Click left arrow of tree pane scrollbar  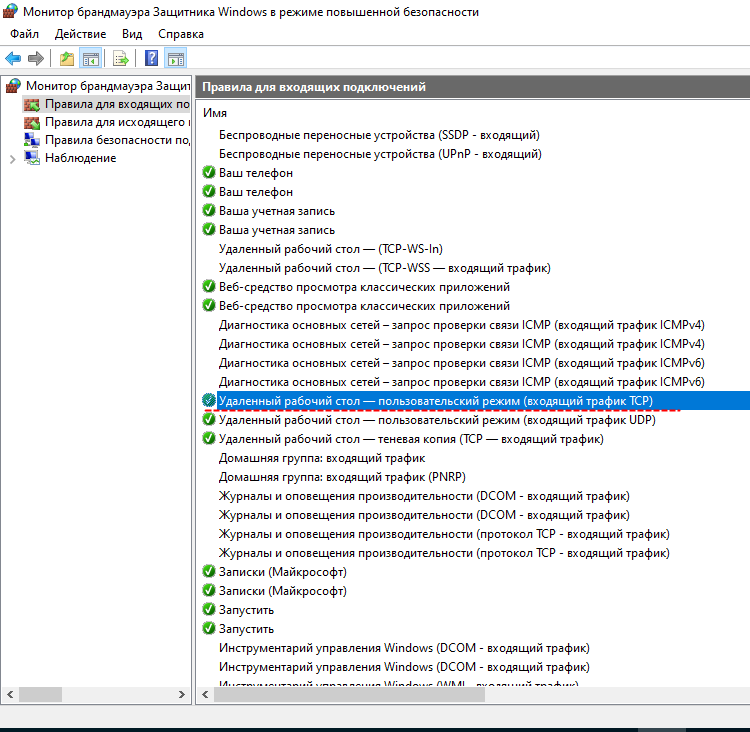click(10, 694)
